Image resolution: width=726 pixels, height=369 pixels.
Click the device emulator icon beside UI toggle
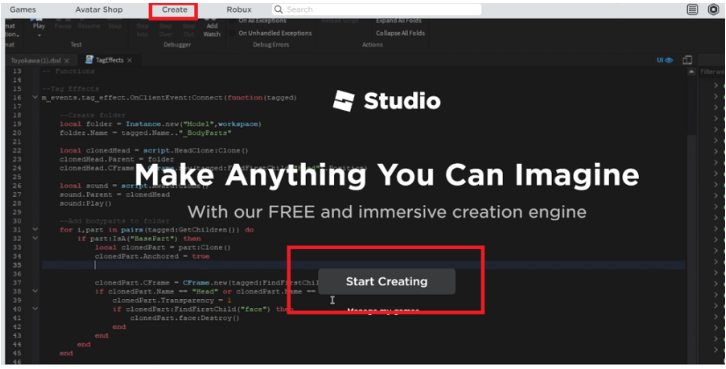[x=687, y=60]
